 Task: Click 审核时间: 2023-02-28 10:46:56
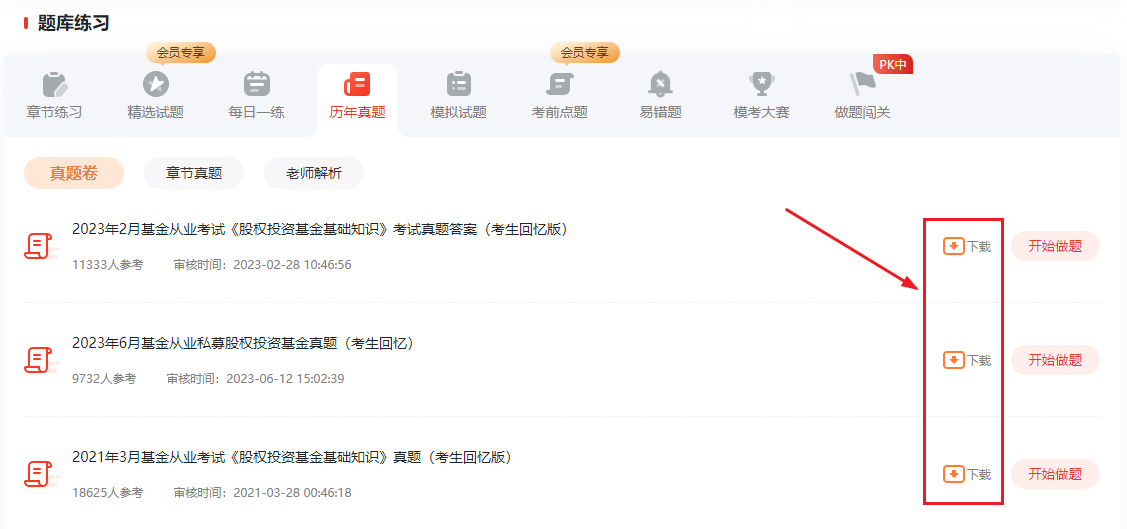pyautogui.click(x=262, y=264)
